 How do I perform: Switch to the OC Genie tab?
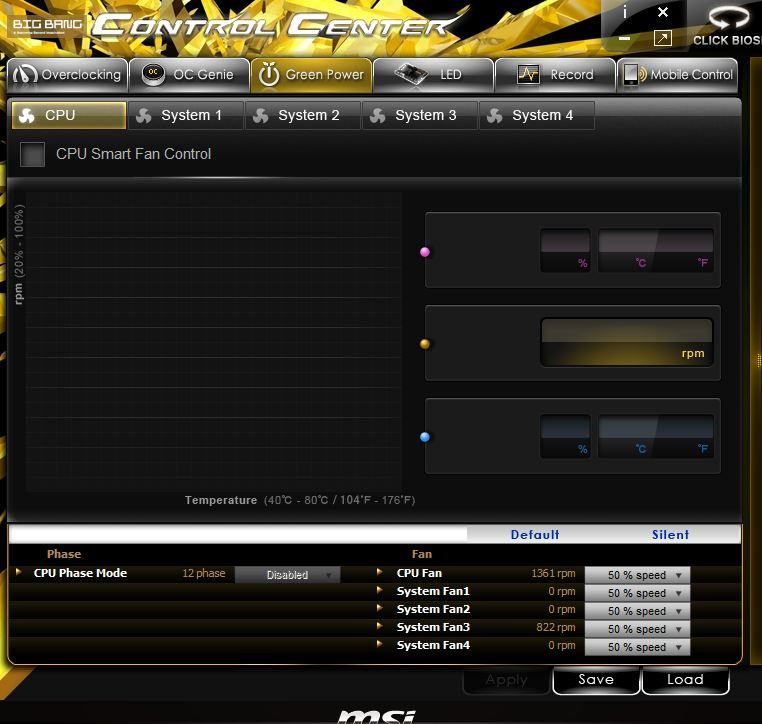(190, 75)
